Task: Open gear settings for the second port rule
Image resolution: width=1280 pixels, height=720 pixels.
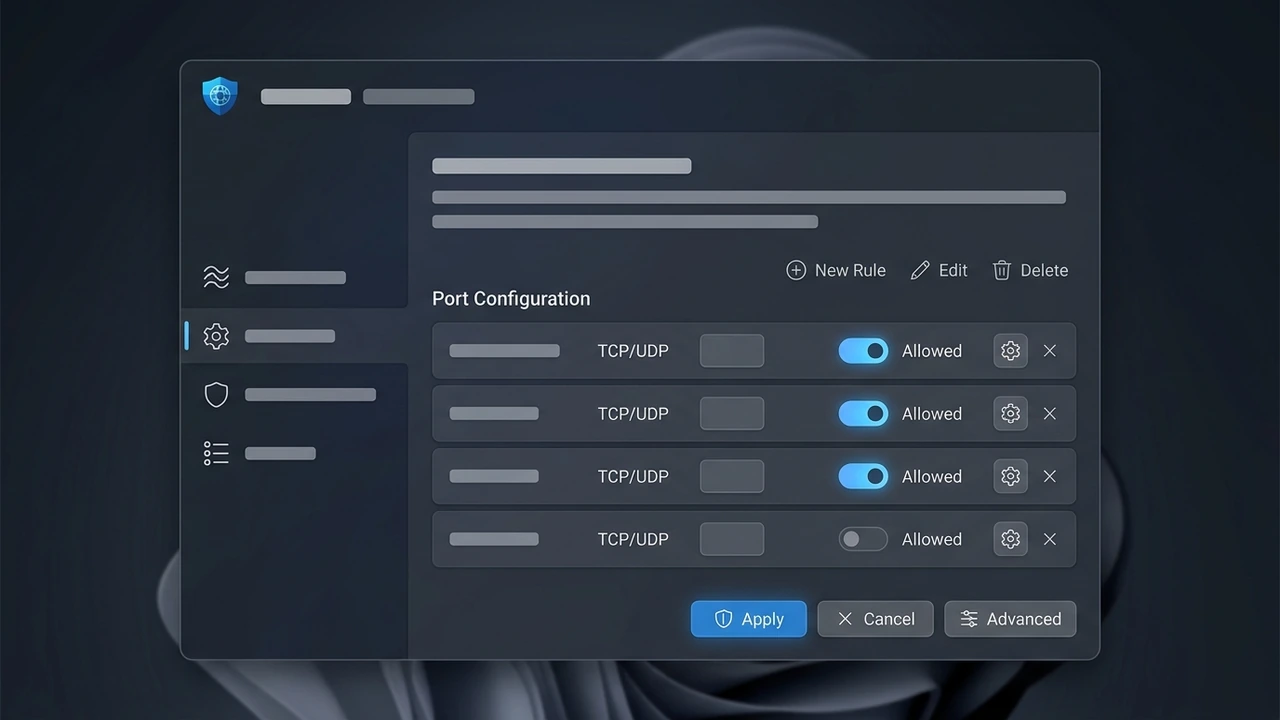Action: point(1010,414)
